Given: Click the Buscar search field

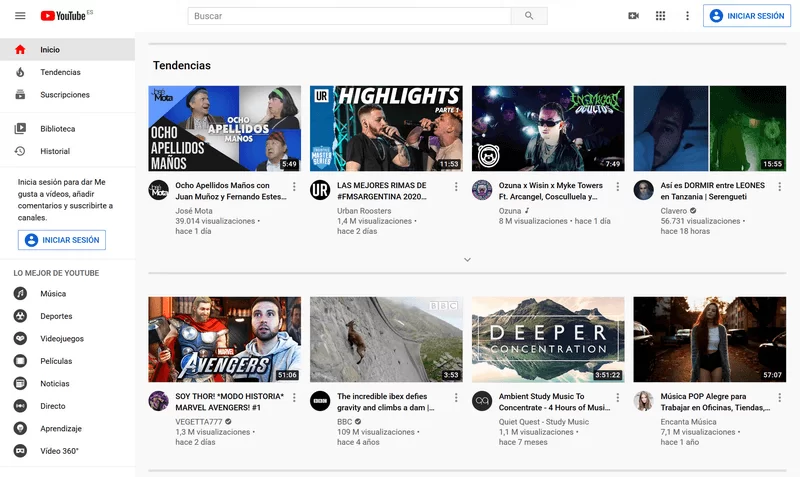Looking at the screenshot, I should [x=349, y=16].
